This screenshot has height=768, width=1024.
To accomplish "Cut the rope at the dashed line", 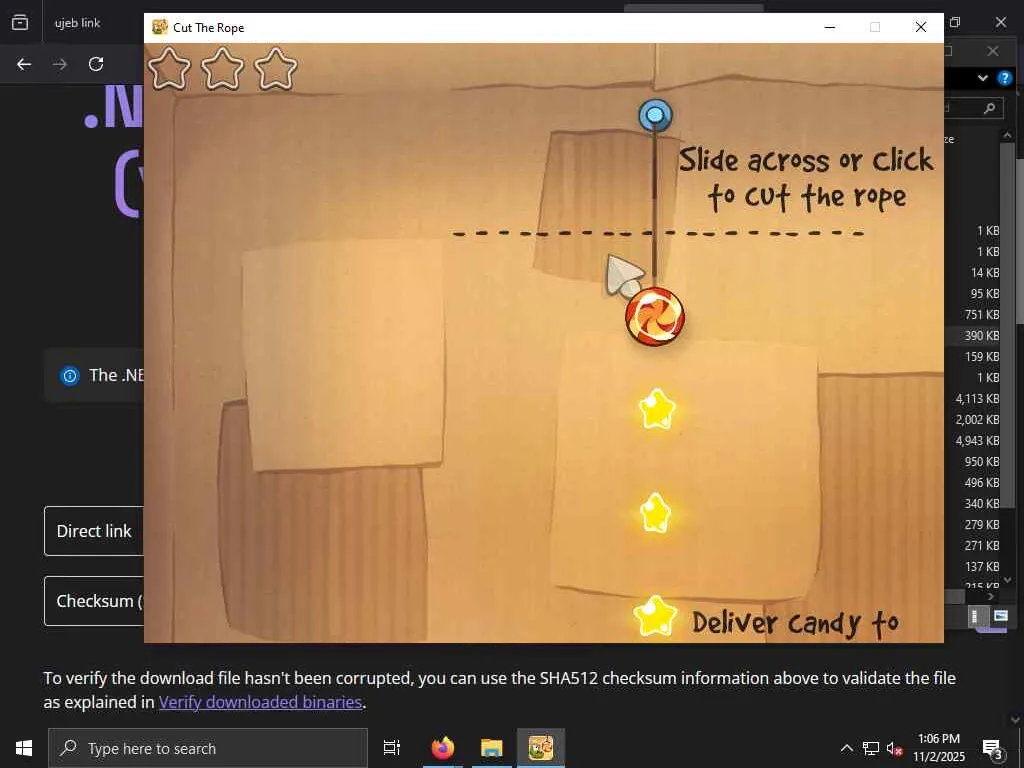I will [654, 232].
